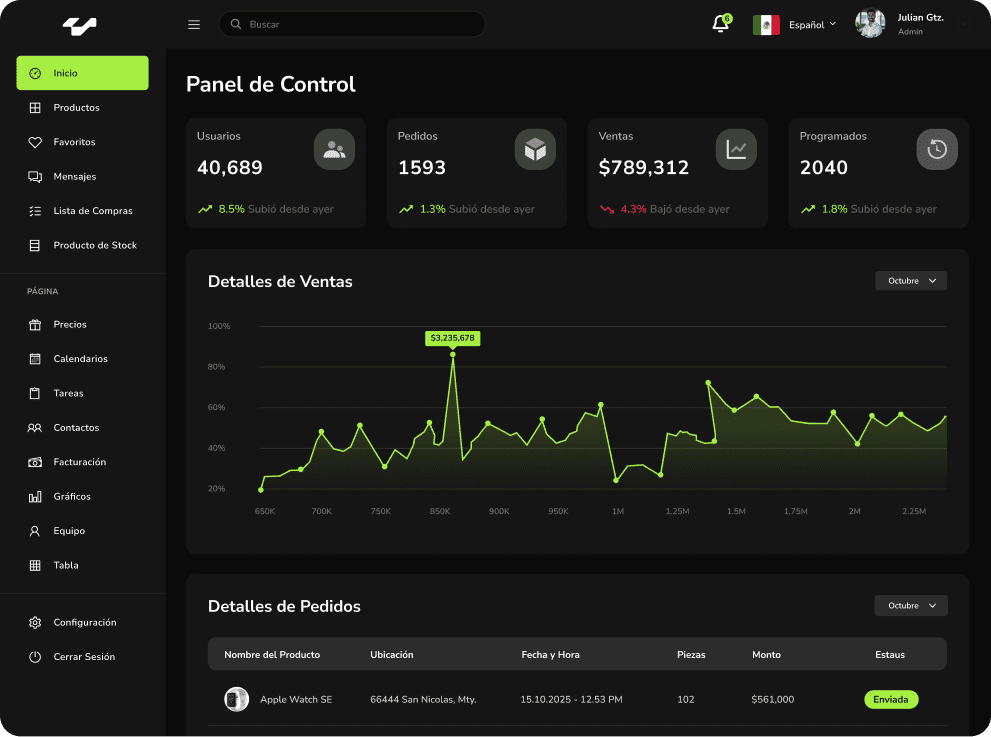Open the Productos sidebar page
This screenshot has height=737, width=991.
point(76,108)
